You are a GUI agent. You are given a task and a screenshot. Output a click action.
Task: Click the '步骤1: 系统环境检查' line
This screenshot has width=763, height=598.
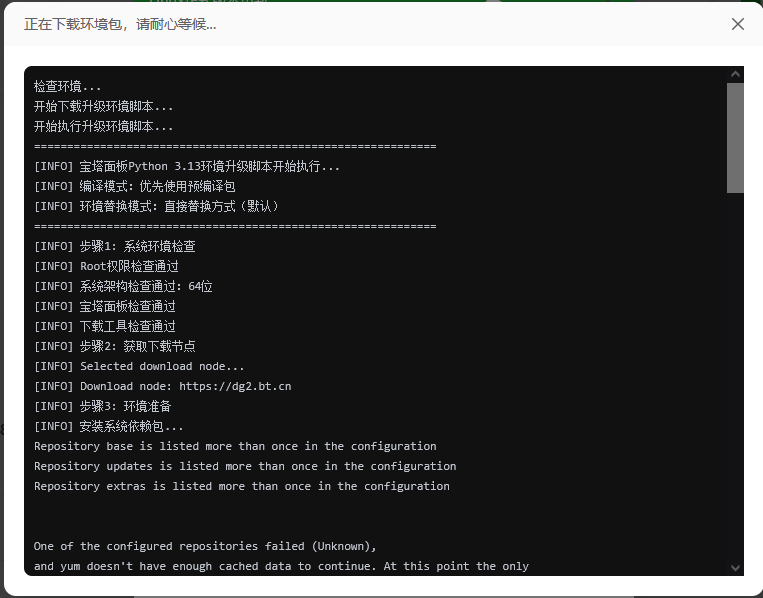tap(115, 246)
